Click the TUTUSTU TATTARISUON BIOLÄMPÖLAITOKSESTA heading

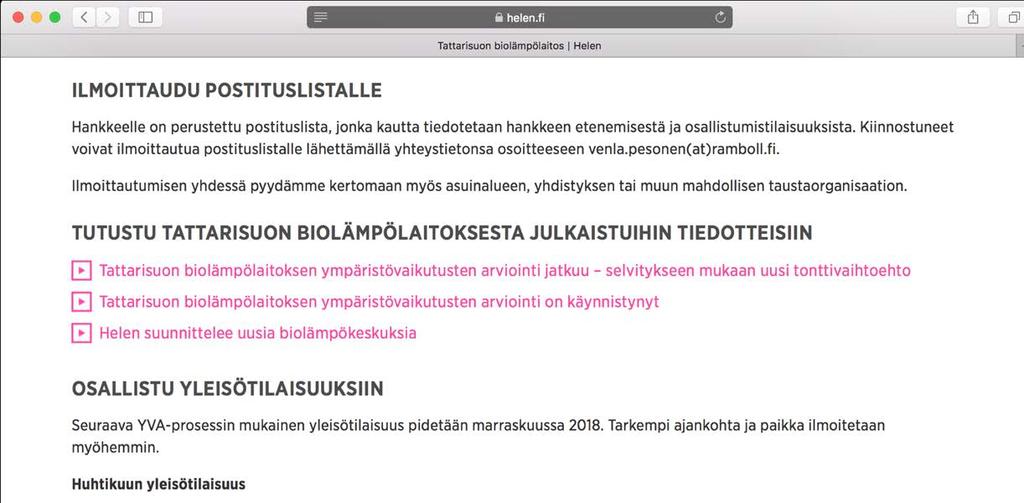tap(441, 233)
